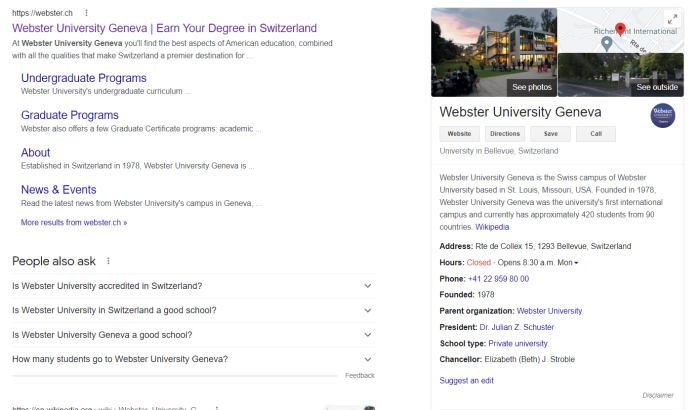Click the red map location pin
The image size is (700, 410).
[620, 29]
